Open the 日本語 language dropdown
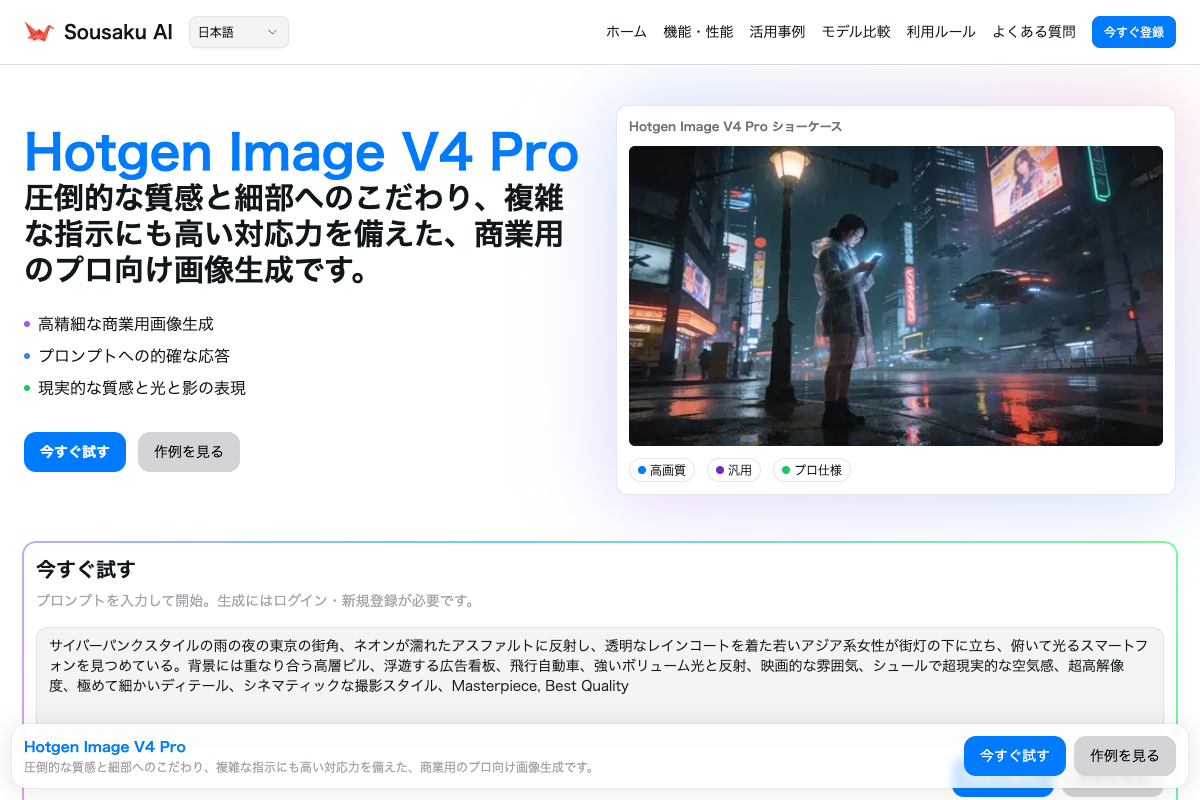Image resolution: width=1200 pixels, height=800 pixels. pos(238,32)
